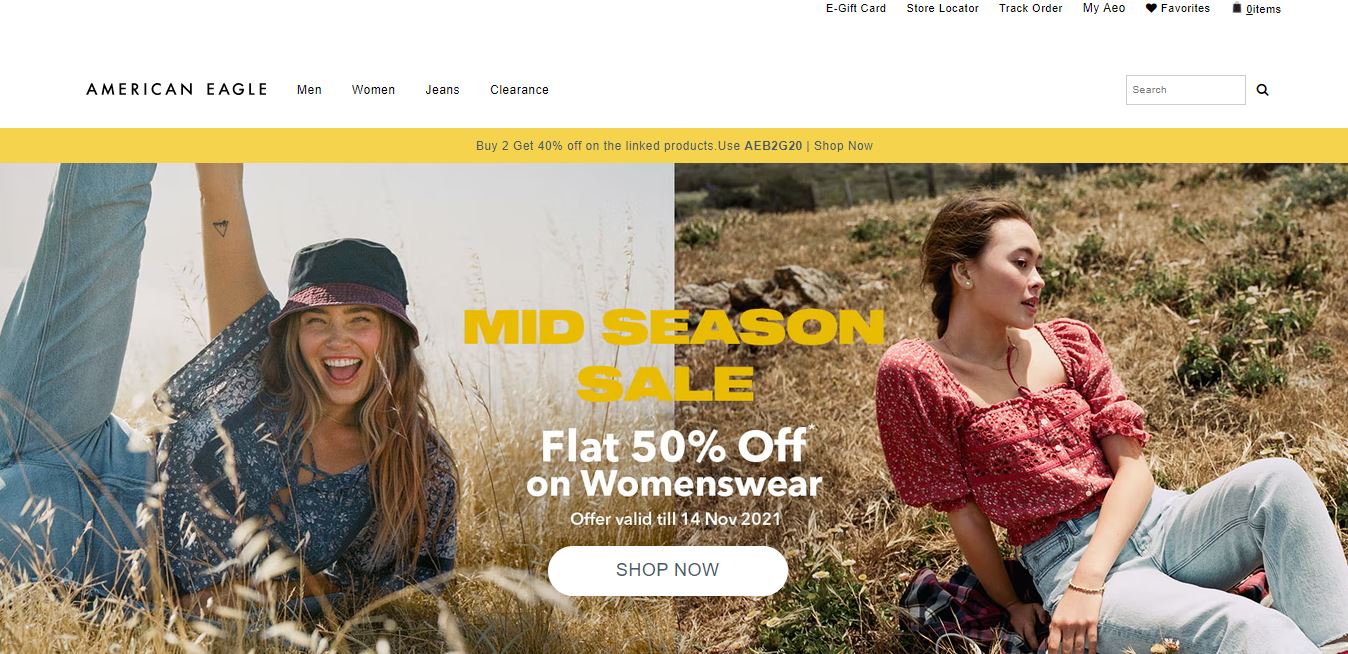The height and width of the screenshot is (654, 1348).
Task: Click the SHOP NOW button
Action: tap(668, 570)
